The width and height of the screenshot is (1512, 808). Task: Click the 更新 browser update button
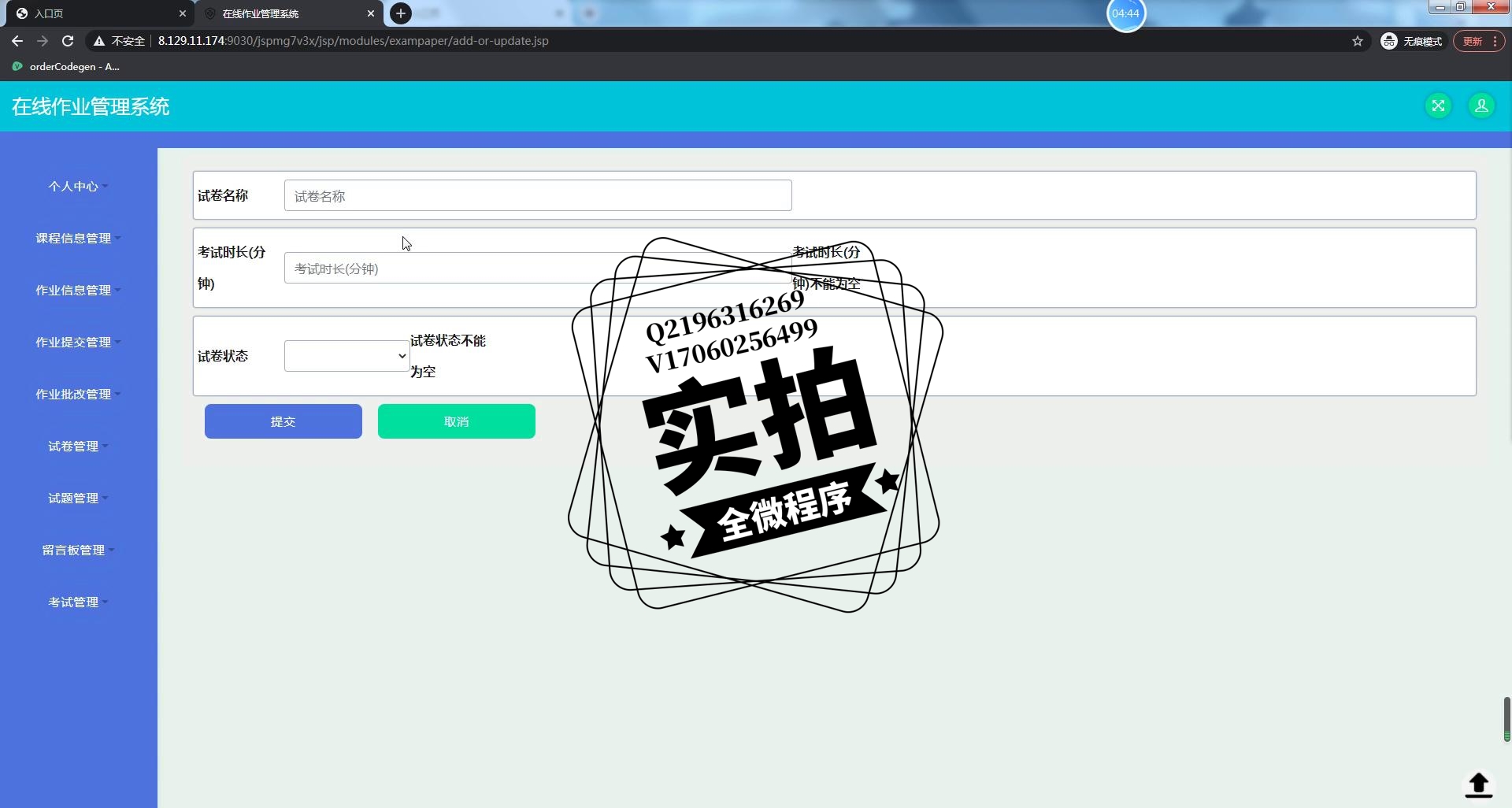(x=1478, y=41)
